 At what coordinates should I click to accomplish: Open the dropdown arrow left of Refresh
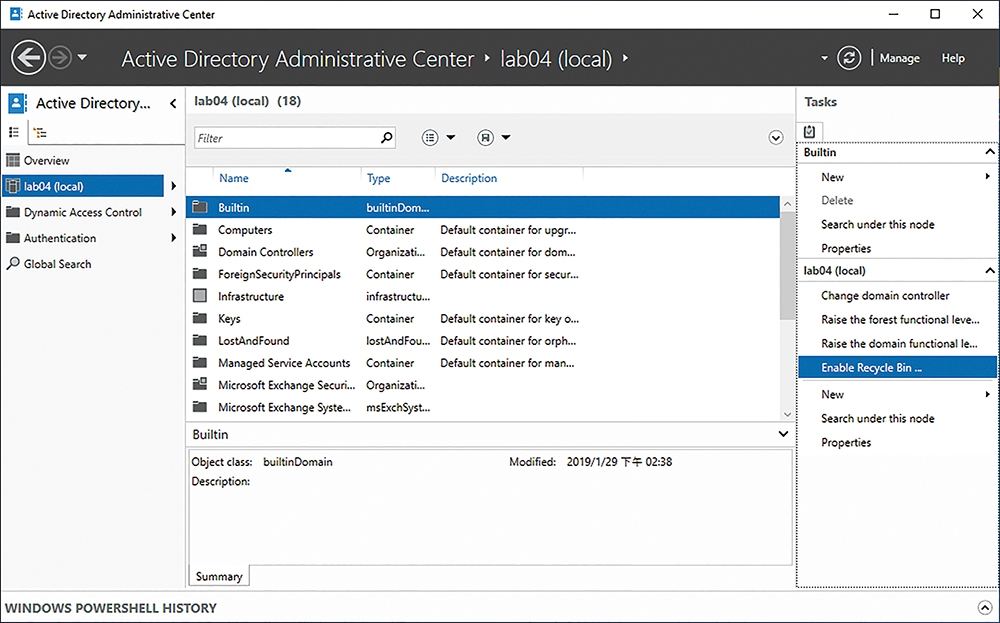[x=824, y=58]
